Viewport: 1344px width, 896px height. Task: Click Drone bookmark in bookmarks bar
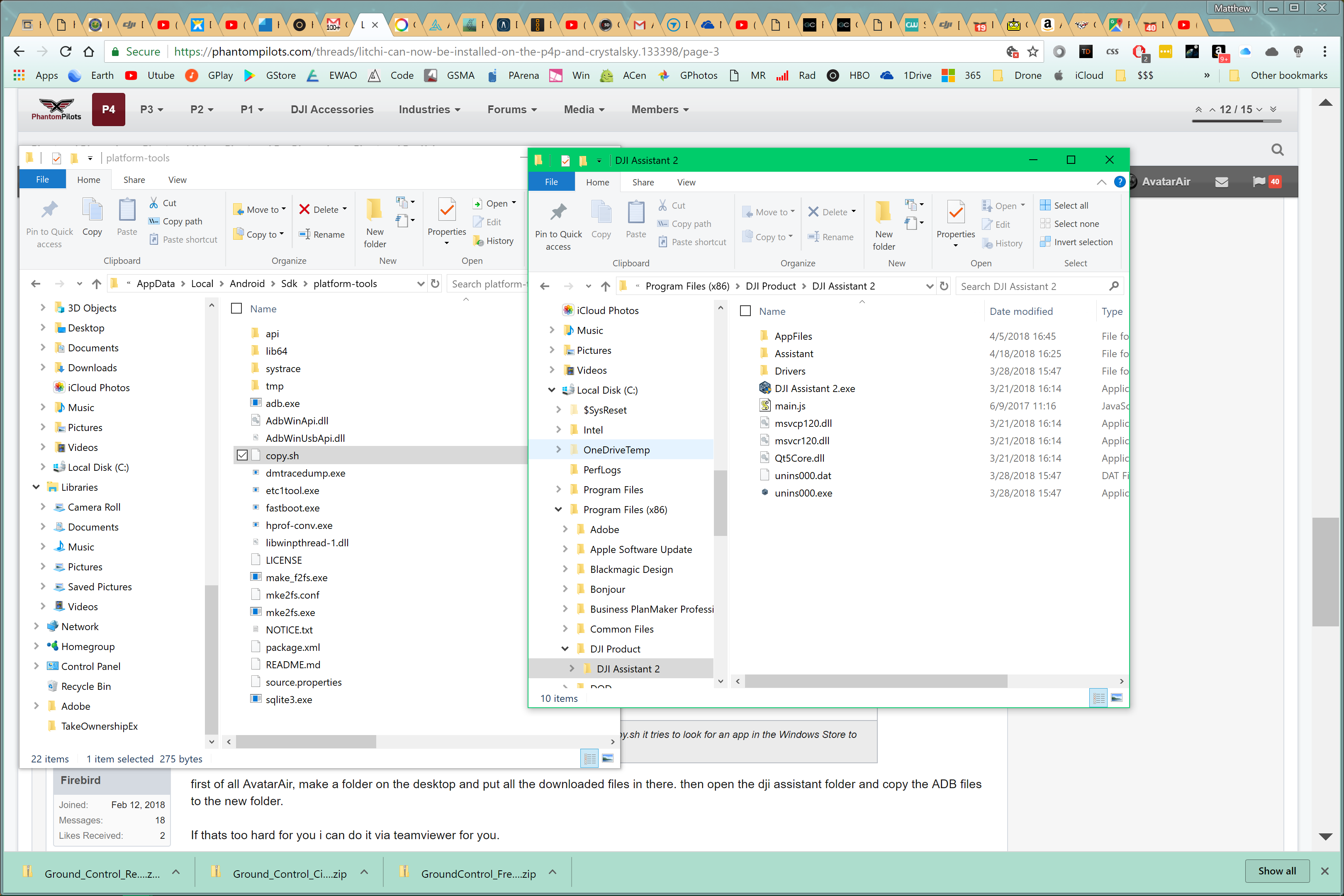1018,75
